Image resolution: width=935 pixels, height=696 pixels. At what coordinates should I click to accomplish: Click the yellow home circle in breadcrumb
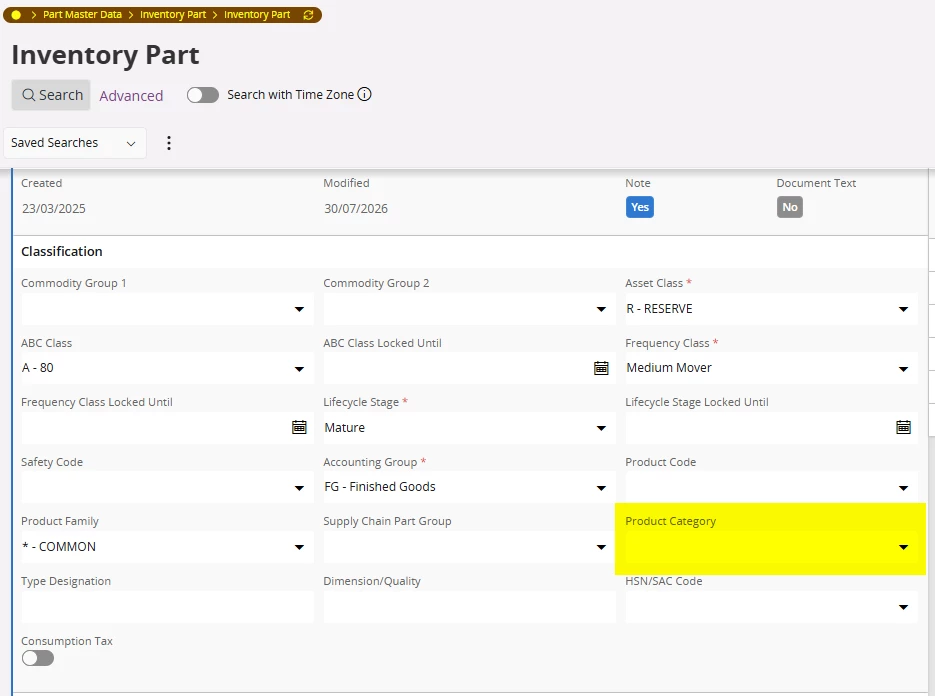click(x=16, y=15)
